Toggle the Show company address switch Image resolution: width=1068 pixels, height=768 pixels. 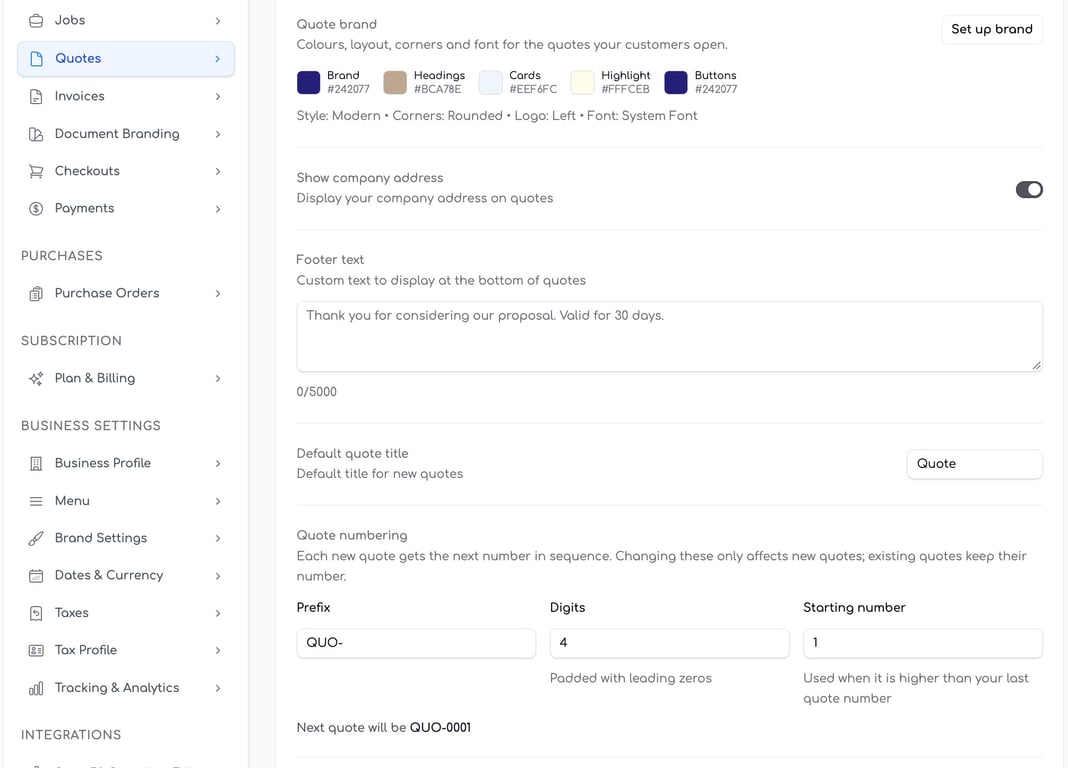pyautogui.click(x=1028, y=189)
